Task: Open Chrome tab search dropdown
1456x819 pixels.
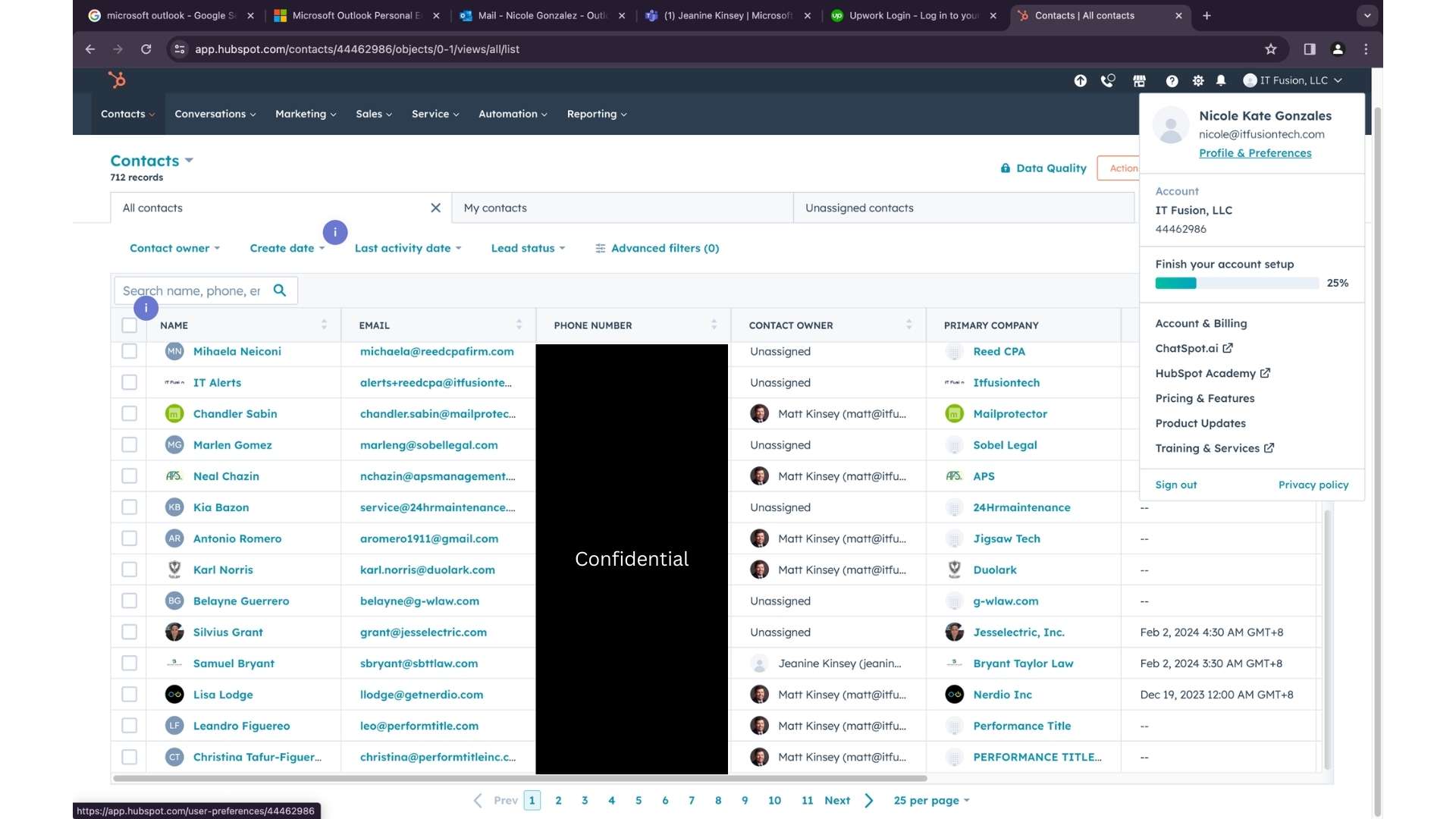Action: [x=1367, y=15]
